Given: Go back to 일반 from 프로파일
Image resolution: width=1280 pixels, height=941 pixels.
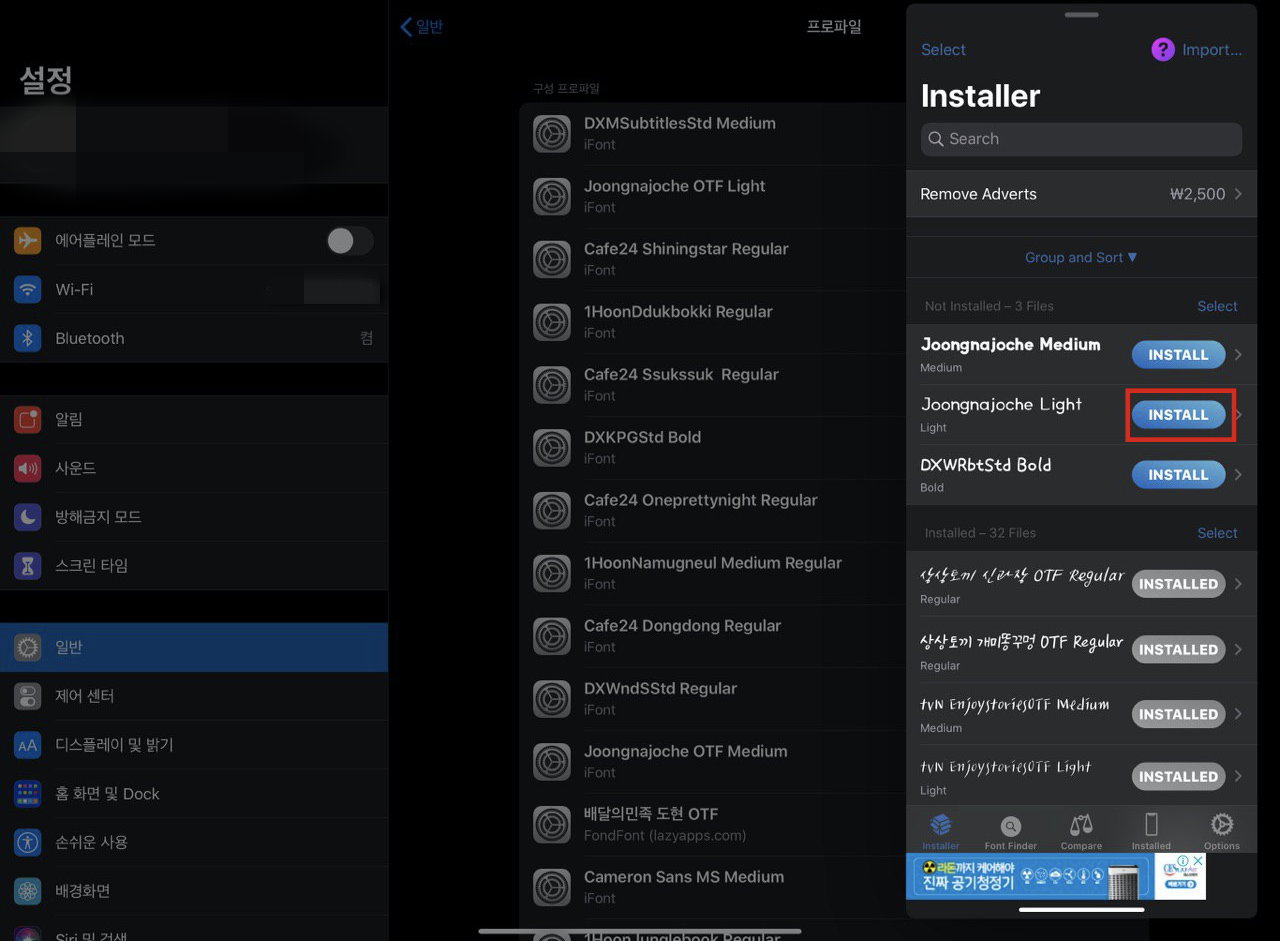Looking at the screenshot, I should tap(421, 27).
